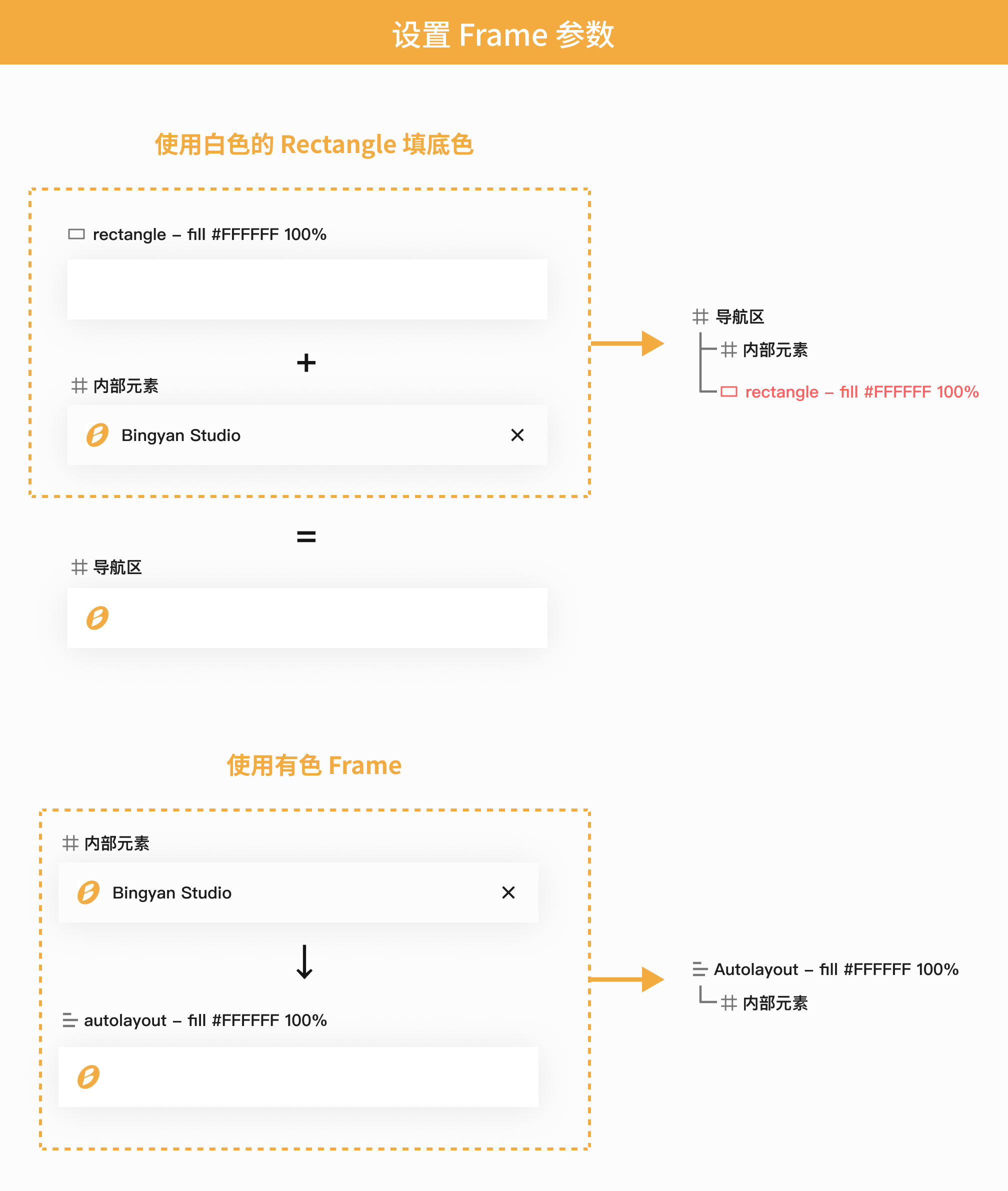Click the Bingyan logo in the 导航区 bar
The height and width of the screenshot is (1191, 1008).
[x=97, y=618]
